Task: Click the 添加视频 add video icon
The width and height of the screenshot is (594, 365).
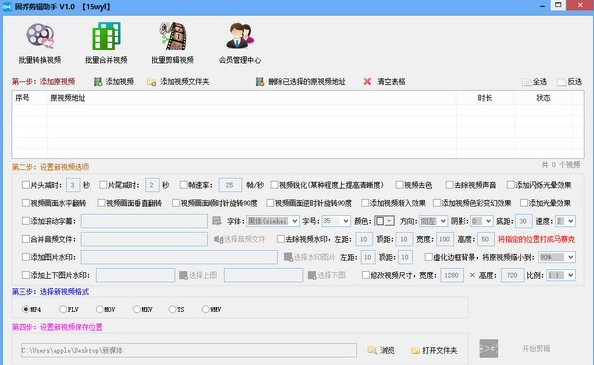Action: click(98, 82)
